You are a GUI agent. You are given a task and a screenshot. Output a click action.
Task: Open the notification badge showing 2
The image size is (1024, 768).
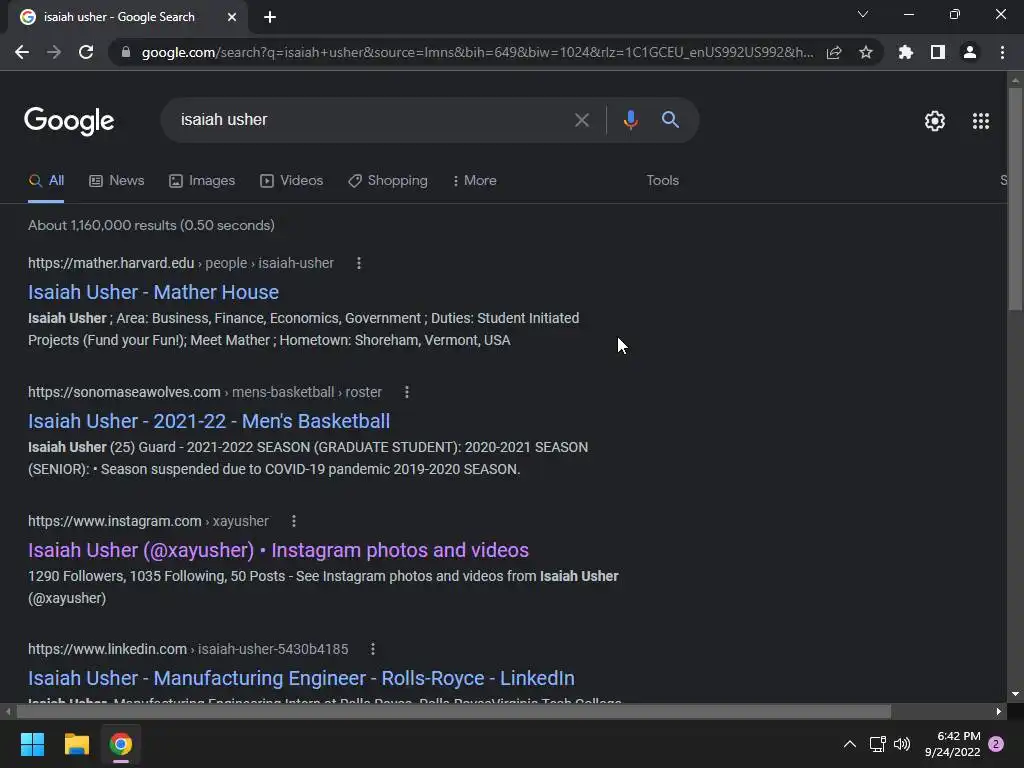(996, 744)
